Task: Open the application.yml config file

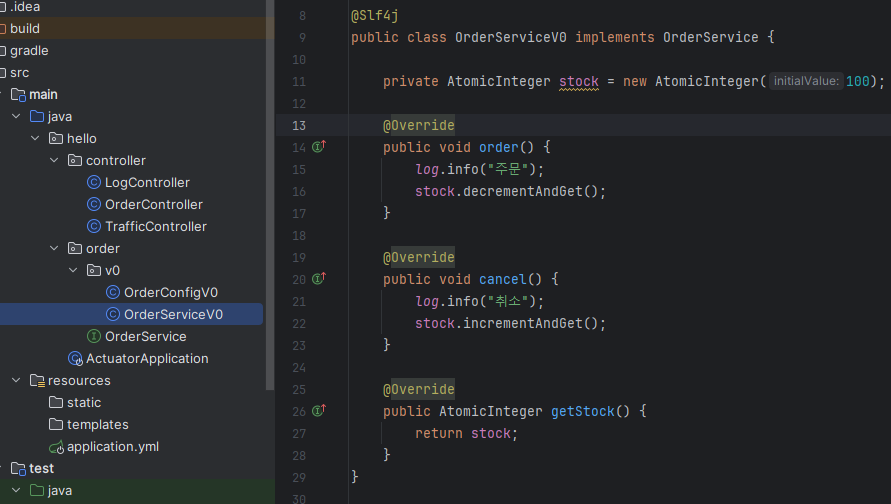Action: 113,447
